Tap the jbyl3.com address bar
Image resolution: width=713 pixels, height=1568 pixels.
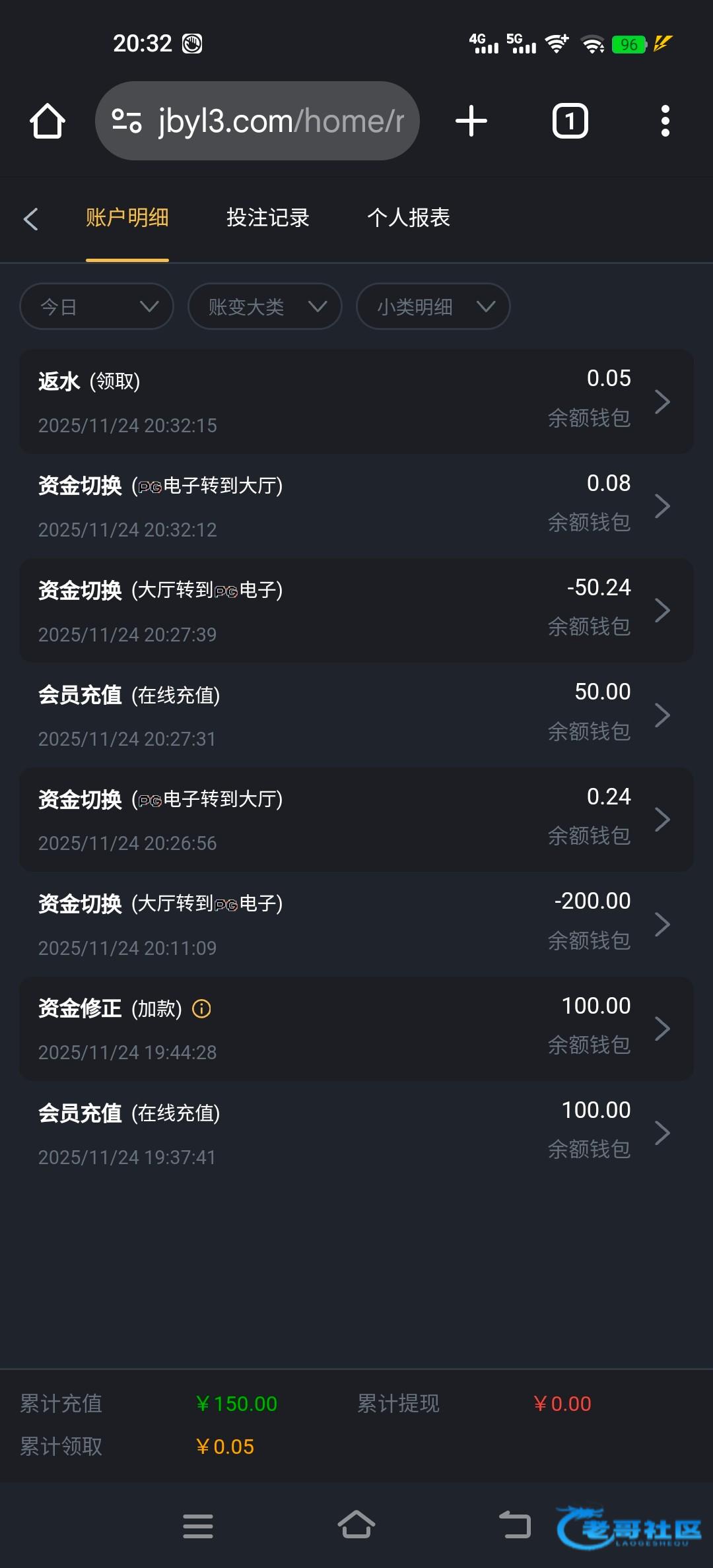(x=281, y=121)
